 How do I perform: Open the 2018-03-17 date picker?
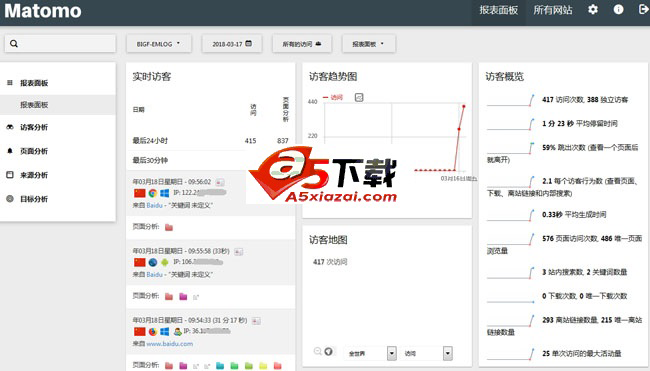click(x=232, y=44)
